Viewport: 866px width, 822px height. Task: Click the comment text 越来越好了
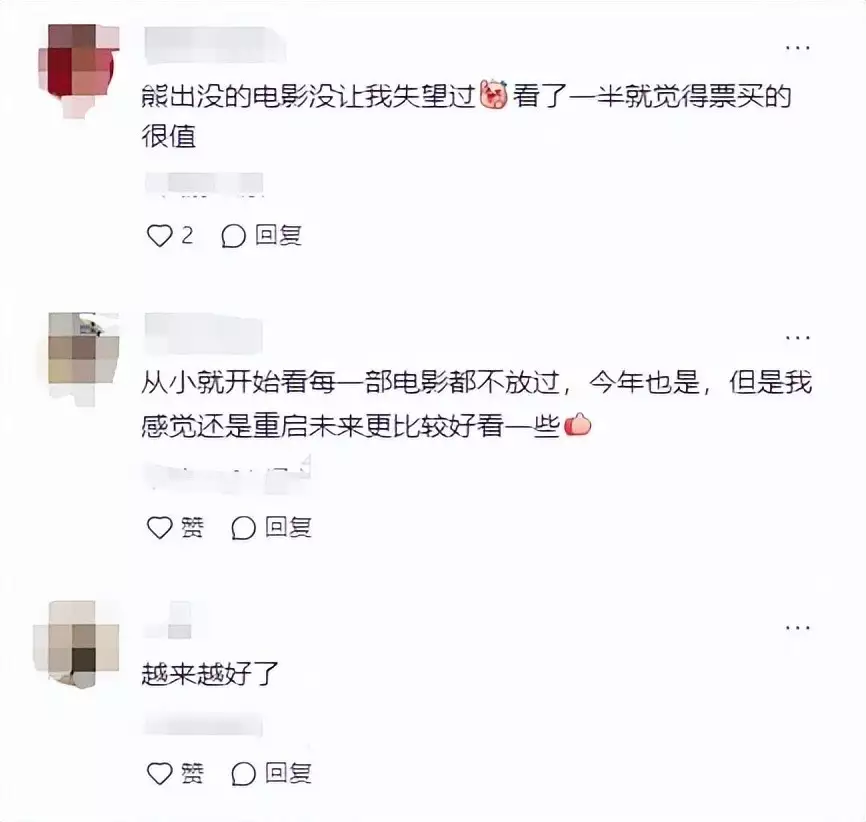pyautogui.click(x=209, y=673)
